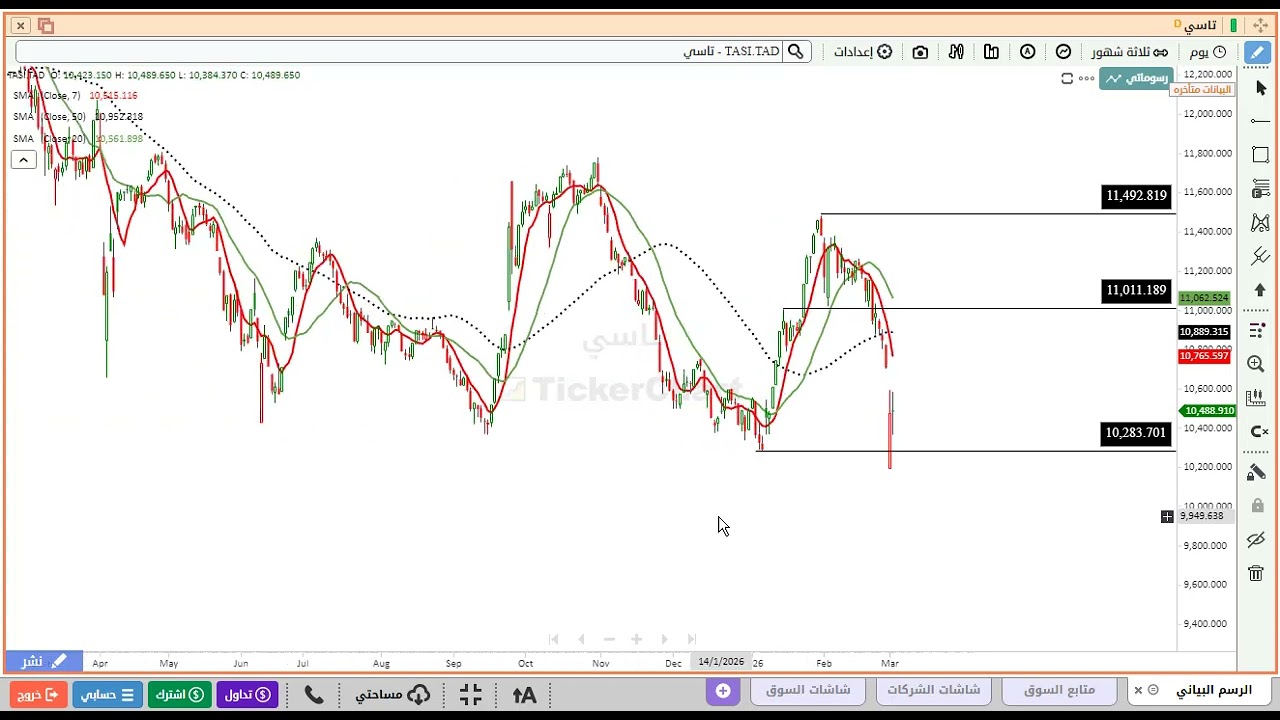
Task: Click the clear-indicators C× tool
Action: 1259,432
